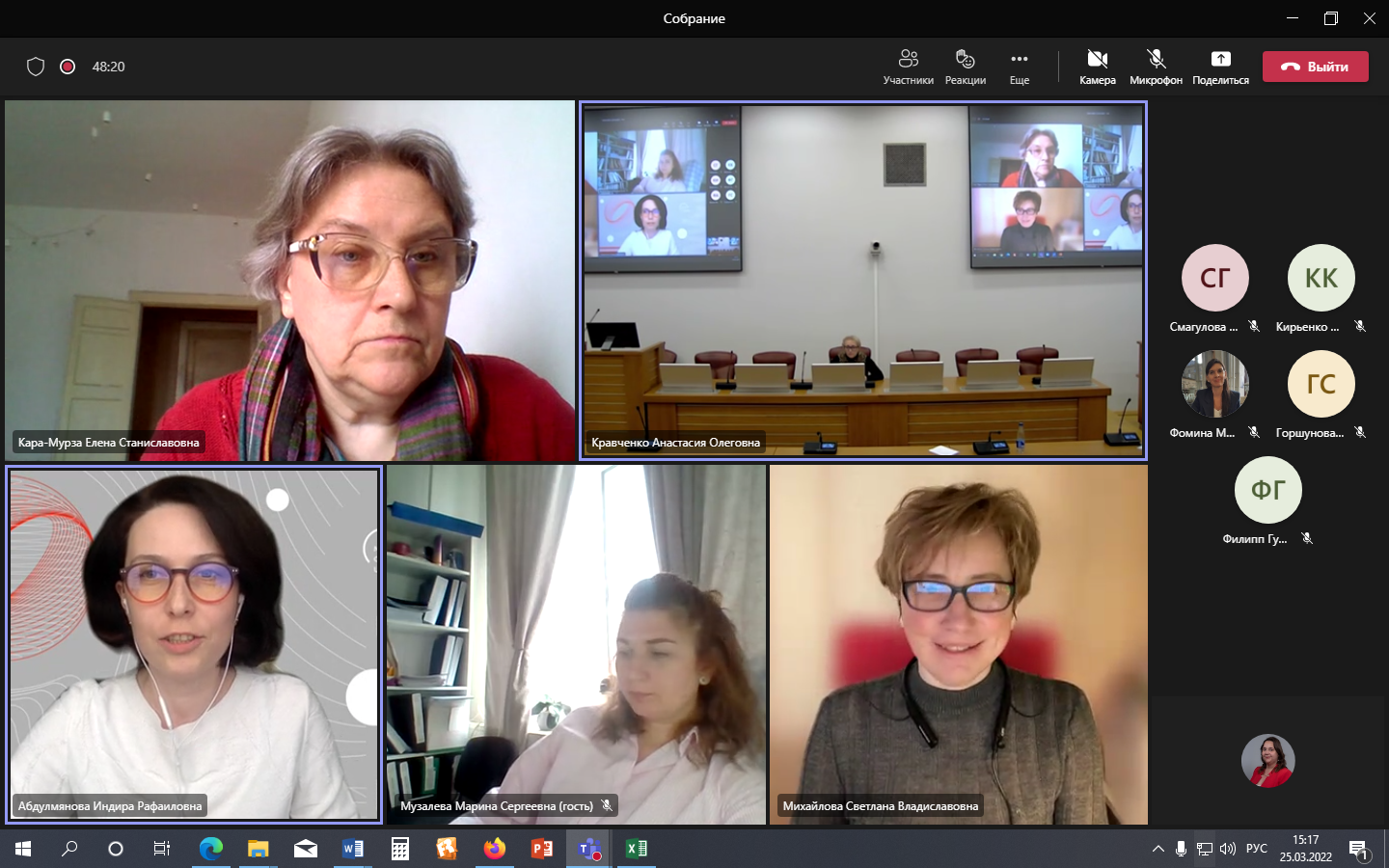Unmute the Микрофон microphone
Image resolution: width=1389 pixels, height=868 pixels.
click(1156, 67)
